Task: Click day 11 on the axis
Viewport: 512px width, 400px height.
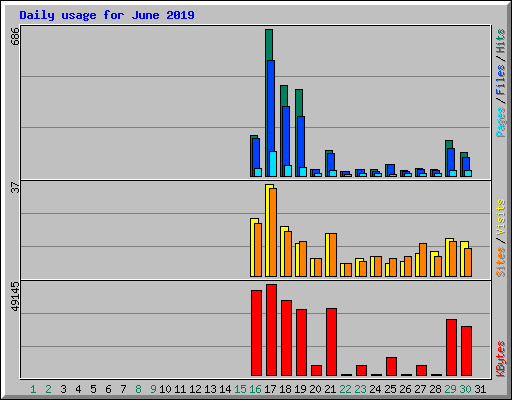Action: pos(180,389)
